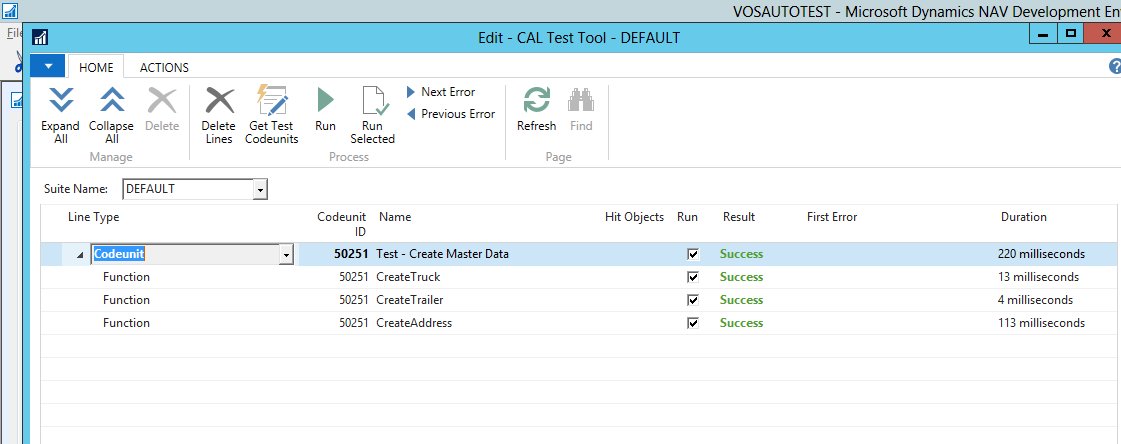Collapse the Codeunit 50251 tree row
Screen dimensions: 1121x444
[x=81, y=255]
